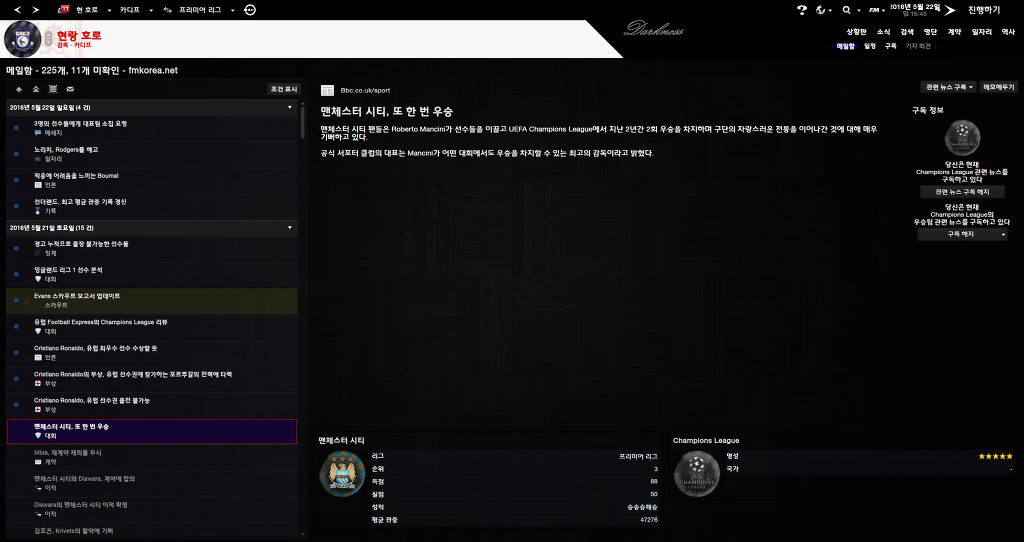Collapse the 2016년 5월 22일 message group
The image size is (1024, 542).
tap(289, 107)
